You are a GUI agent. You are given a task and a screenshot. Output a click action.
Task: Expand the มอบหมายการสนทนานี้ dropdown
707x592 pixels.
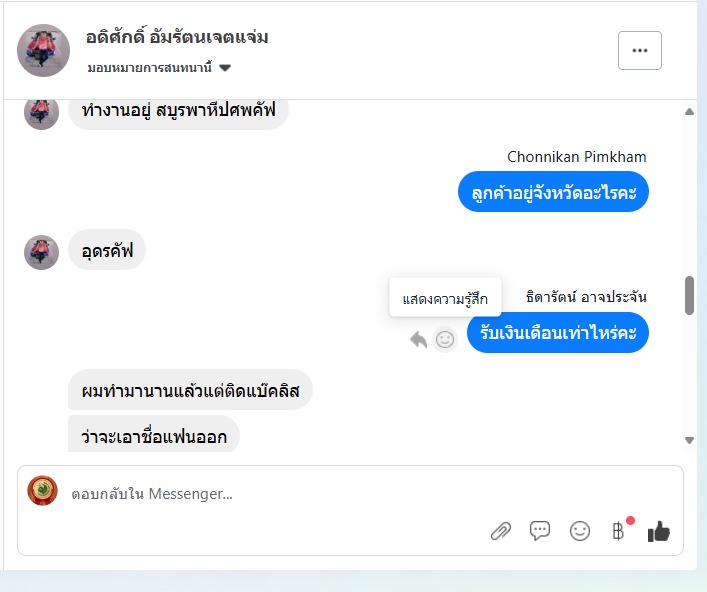224,68
